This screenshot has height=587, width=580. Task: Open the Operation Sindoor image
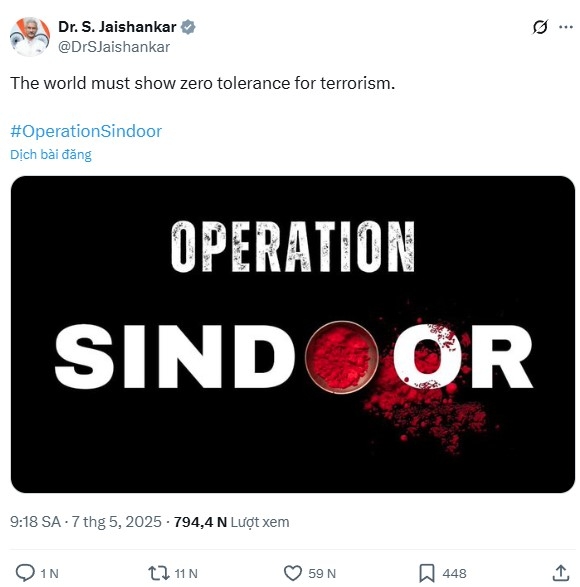(x=293, y=334)
